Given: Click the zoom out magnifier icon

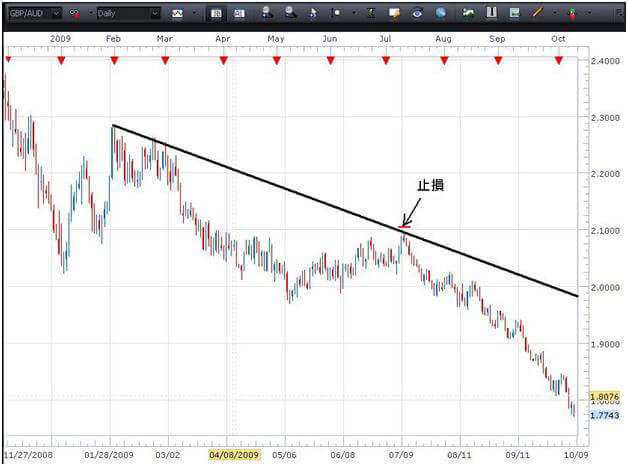Looking at the screenshot, I should pyautogui.click(x=291, y=14).
